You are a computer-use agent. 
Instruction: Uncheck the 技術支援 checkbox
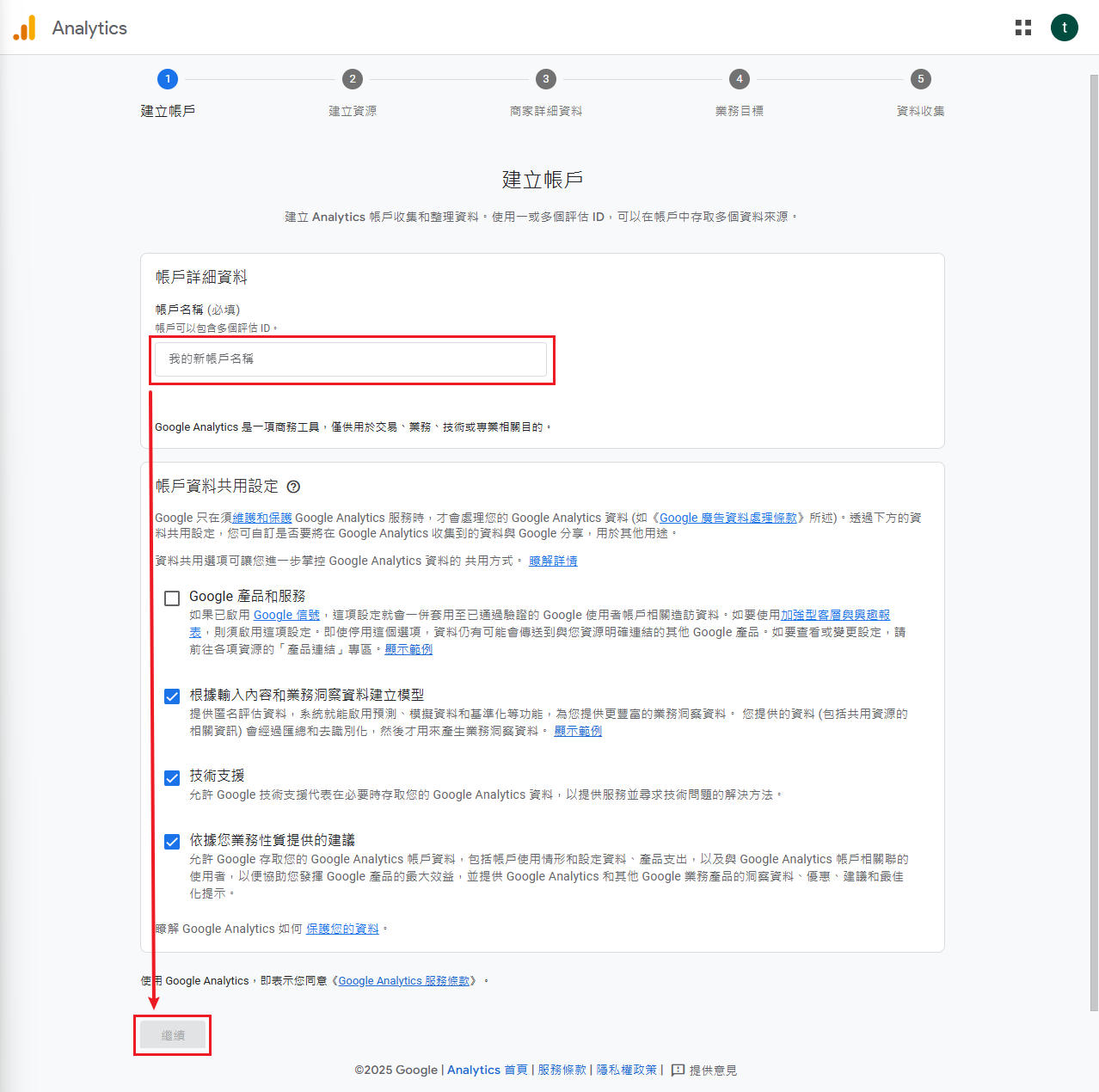pos(172,778)
